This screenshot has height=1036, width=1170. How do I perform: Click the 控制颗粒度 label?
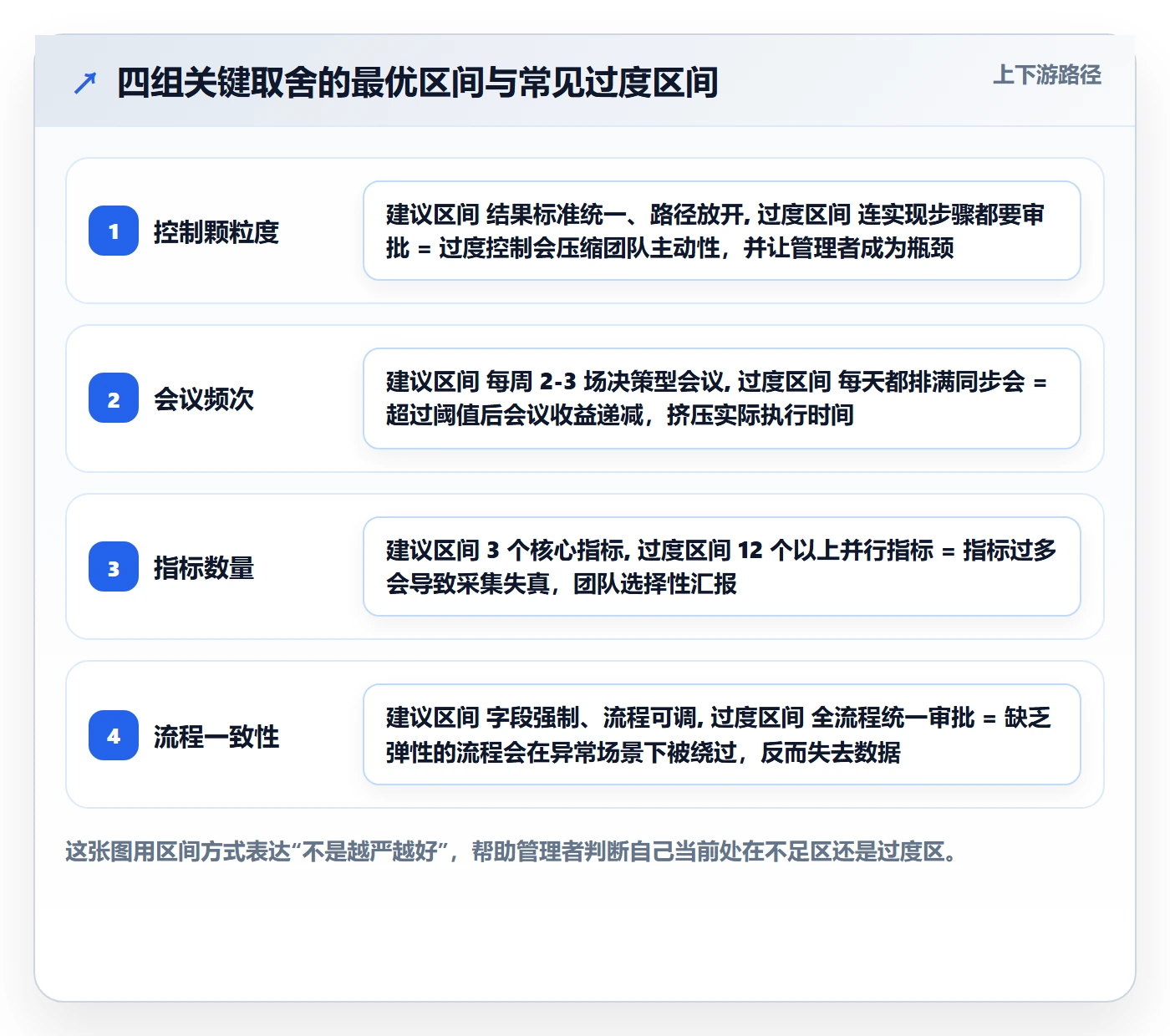click(216, 231)
